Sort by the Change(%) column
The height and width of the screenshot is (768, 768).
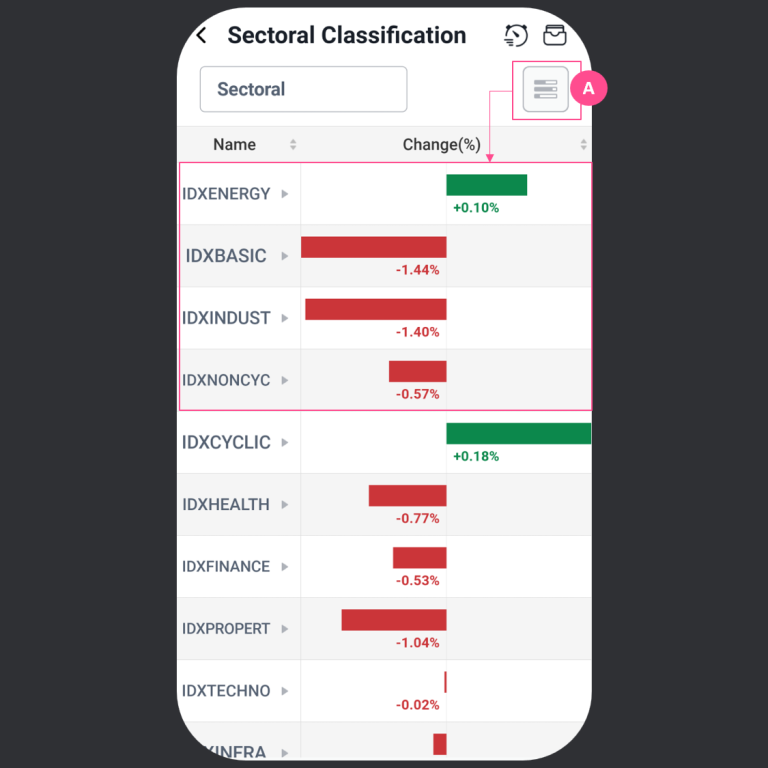point(442,145)
